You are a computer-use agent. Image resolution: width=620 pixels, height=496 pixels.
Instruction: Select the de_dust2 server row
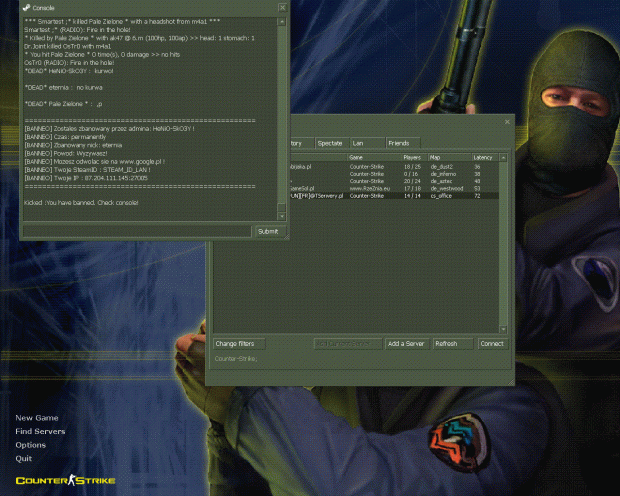click(394, 167)
